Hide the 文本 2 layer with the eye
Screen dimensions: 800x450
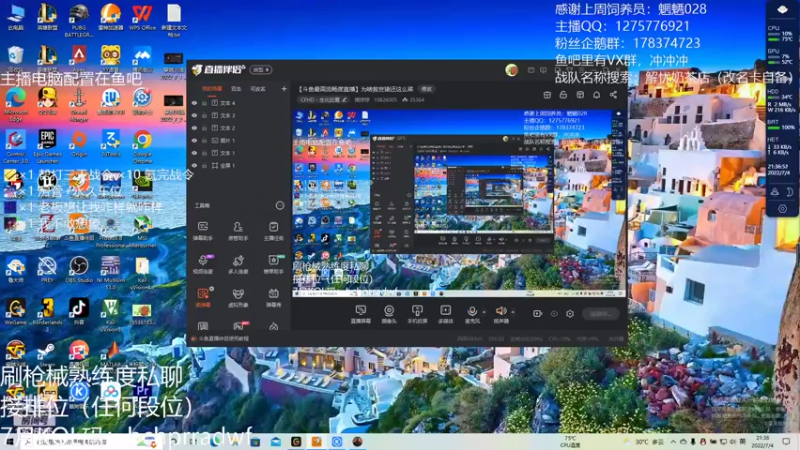click(194, 128)
